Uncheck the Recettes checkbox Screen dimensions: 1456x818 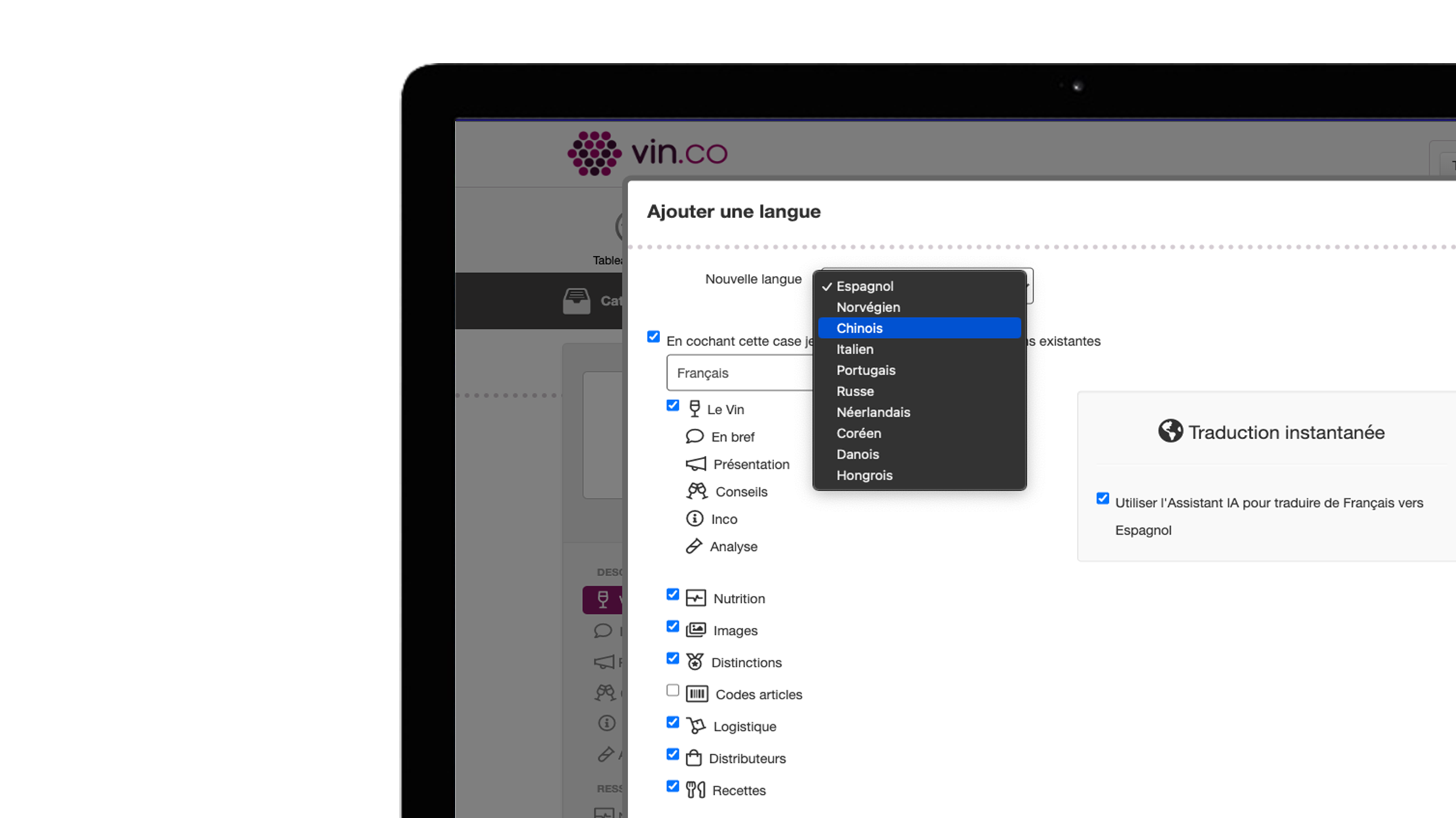point(672,786)
